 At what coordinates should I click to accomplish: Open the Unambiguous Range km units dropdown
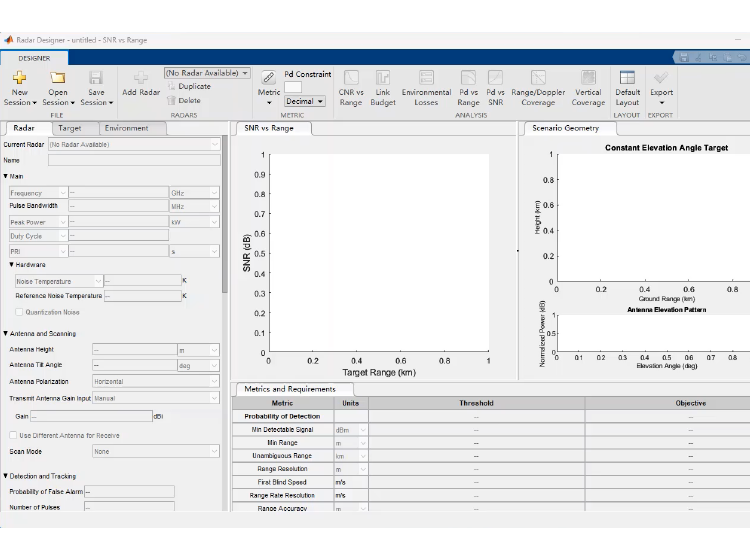pos(350,456)
